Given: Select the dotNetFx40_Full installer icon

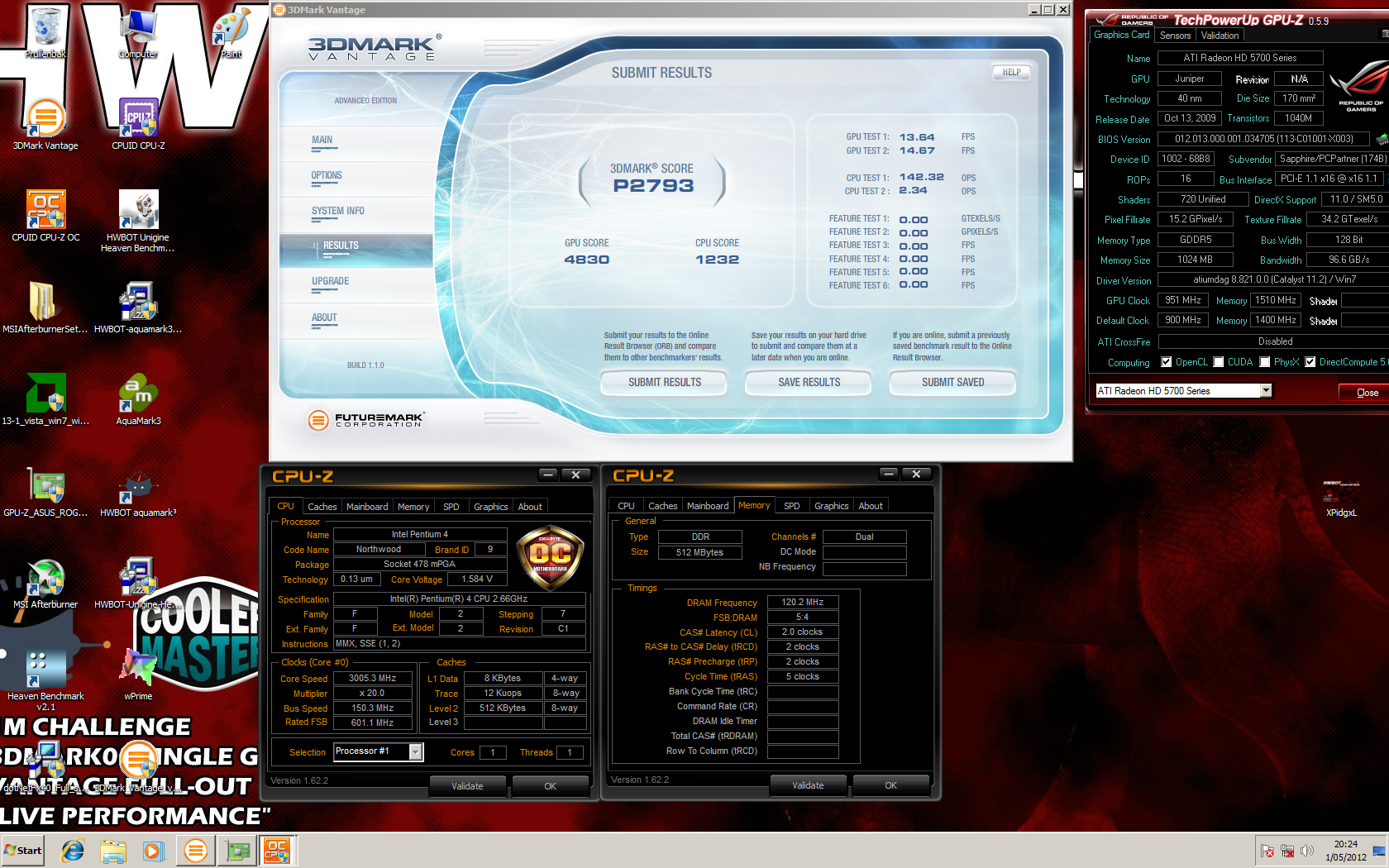Looking at the screenshot, I should (x=45, y=766).
